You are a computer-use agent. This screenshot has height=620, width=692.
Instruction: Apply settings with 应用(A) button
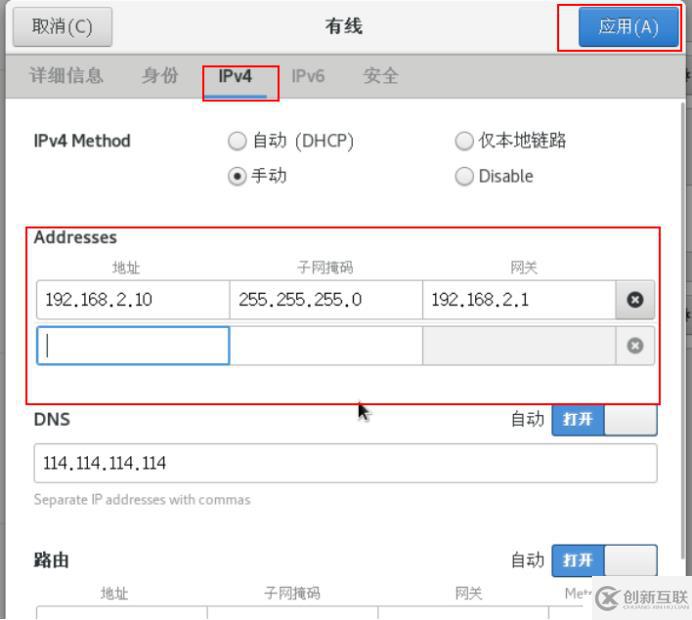tap(628, 27)
